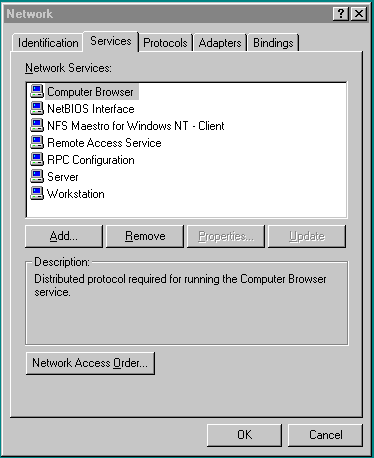Confirm the dialog with OK

click(244, 435)
